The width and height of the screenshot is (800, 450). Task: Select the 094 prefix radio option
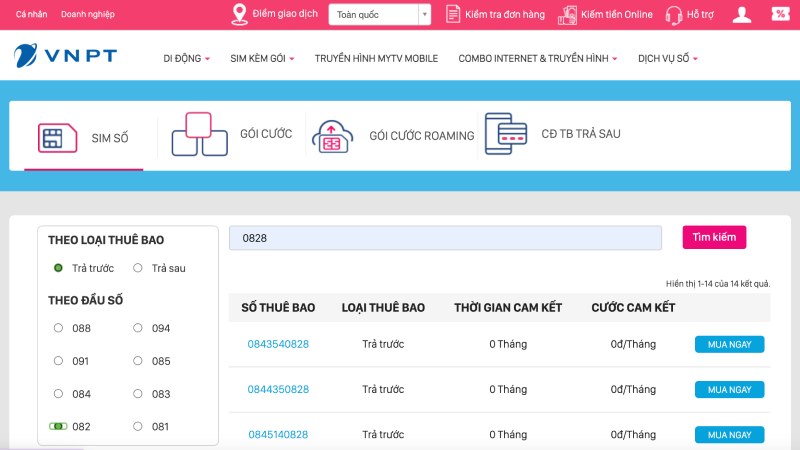tap(138, 328)
